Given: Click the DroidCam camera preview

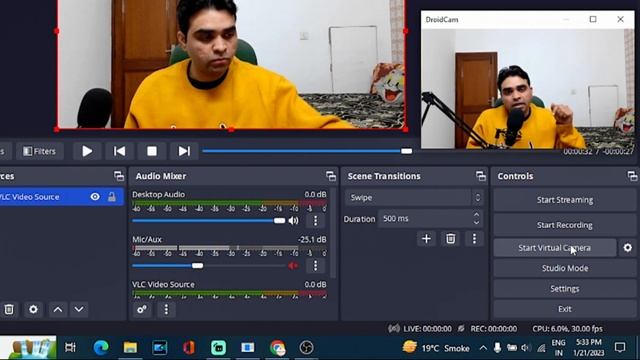Looking at the screenshot, I should coord(528,89).
